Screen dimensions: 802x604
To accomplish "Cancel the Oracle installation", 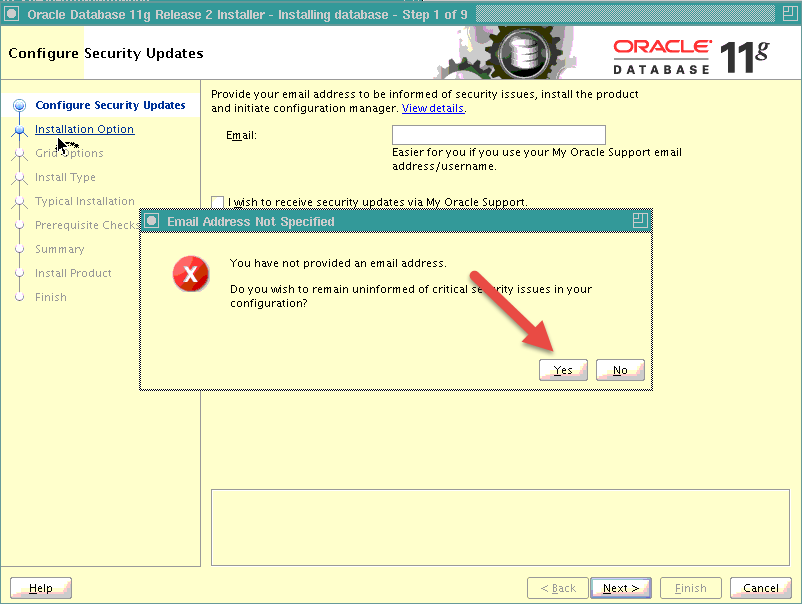I will coord(760,587).
